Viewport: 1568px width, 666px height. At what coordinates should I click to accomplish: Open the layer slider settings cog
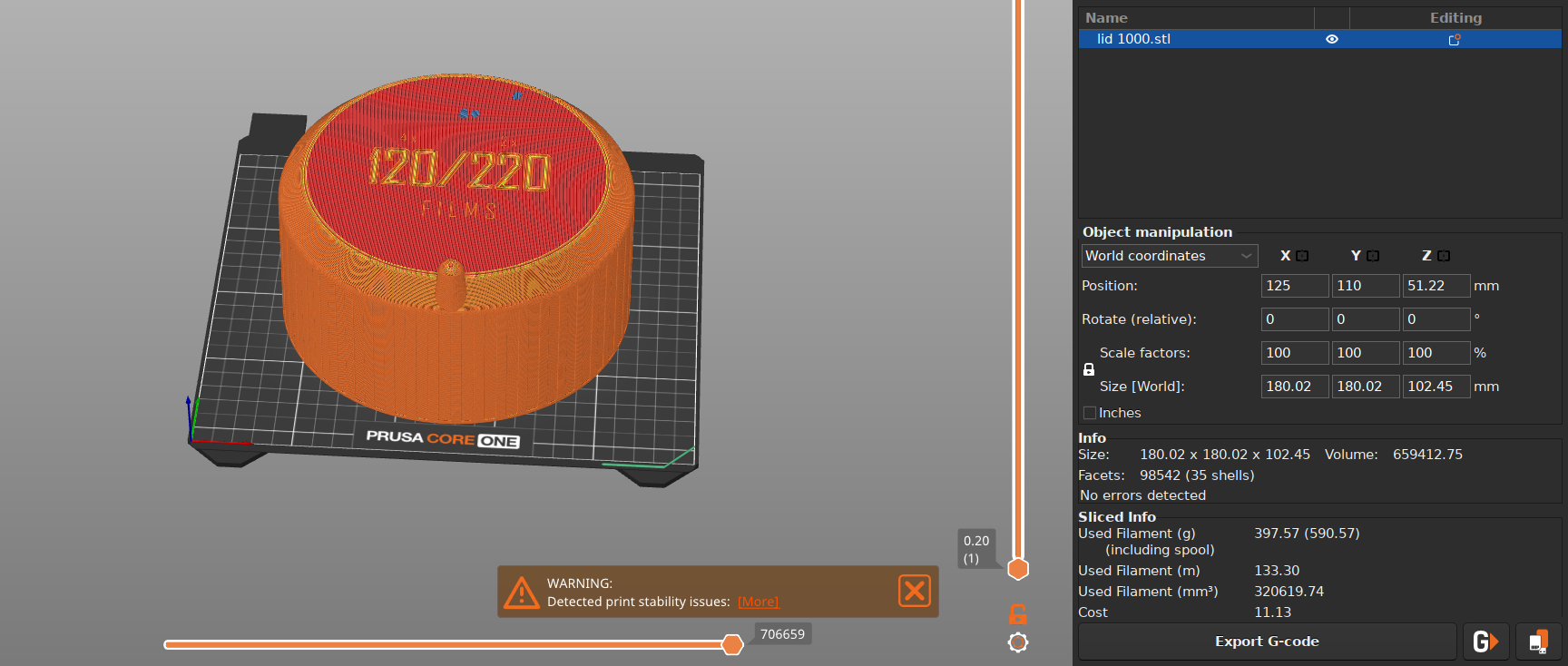pyautogui.click(x=1018, y=642)
